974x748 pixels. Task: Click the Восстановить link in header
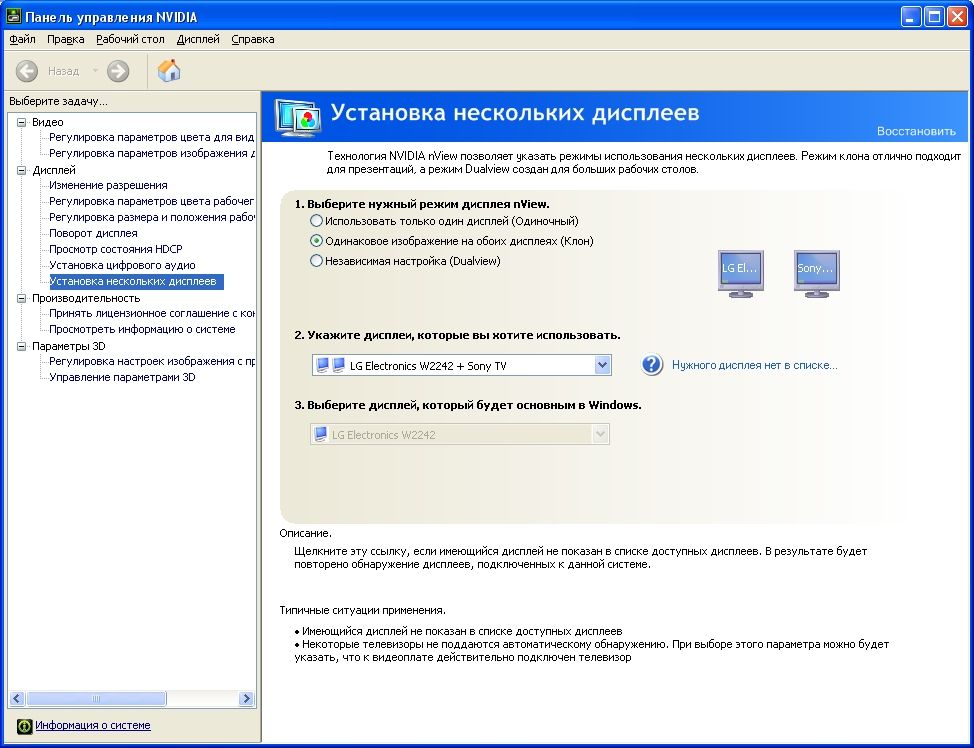915,131
